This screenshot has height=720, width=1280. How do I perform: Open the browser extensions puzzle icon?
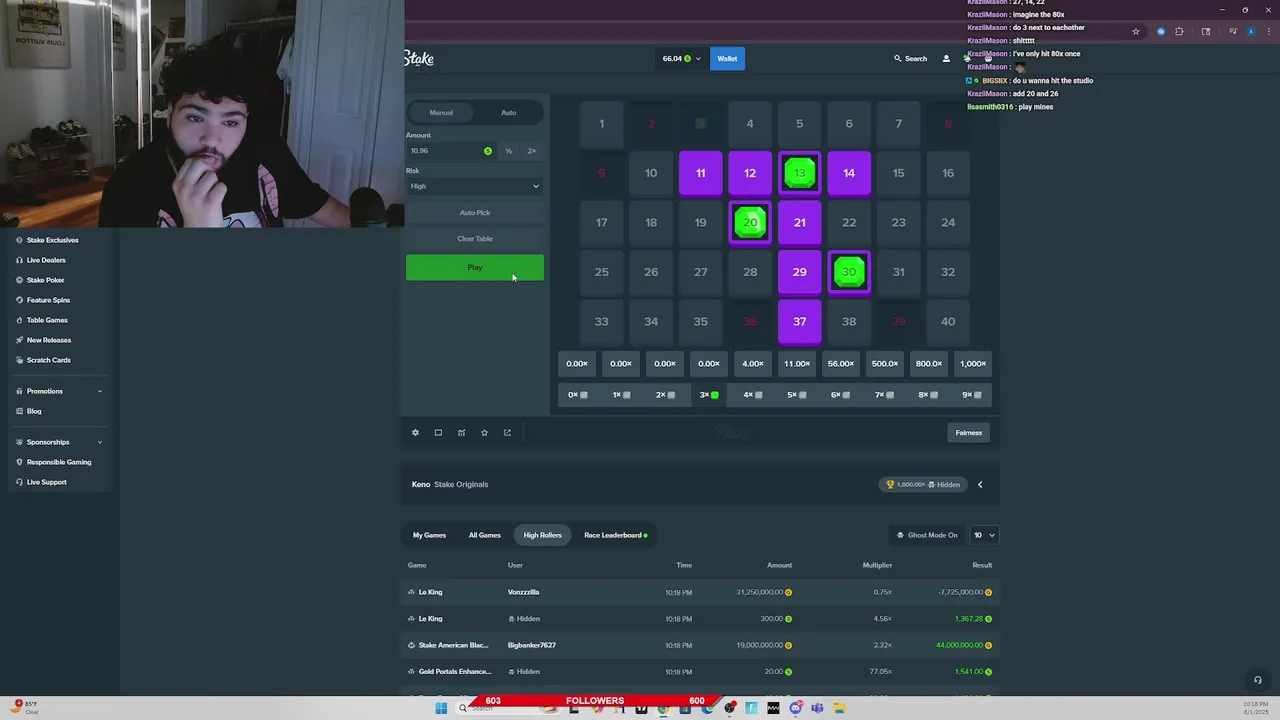pos(1179,32)
